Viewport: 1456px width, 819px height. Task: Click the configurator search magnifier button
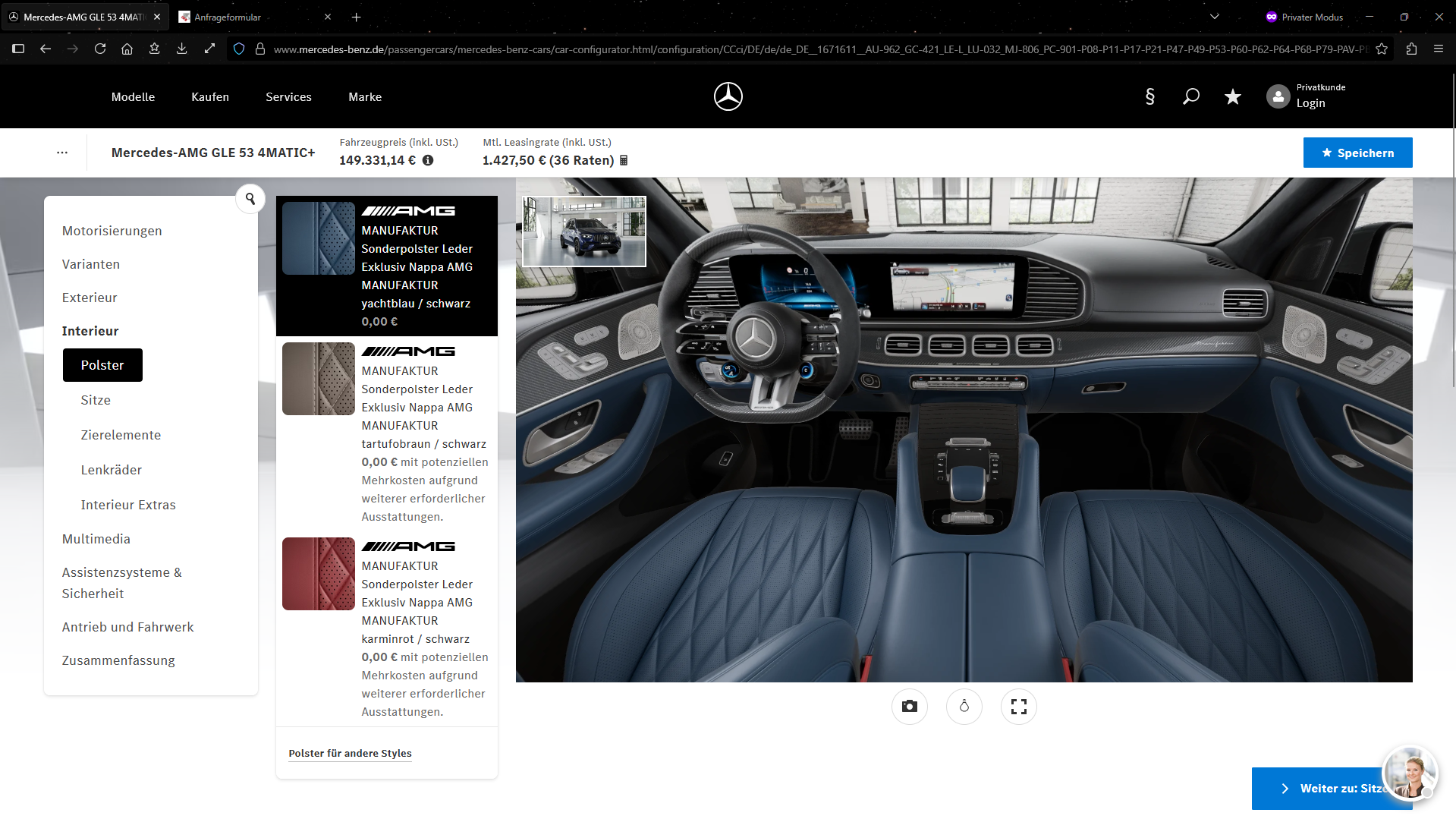[x=250, y=199]
